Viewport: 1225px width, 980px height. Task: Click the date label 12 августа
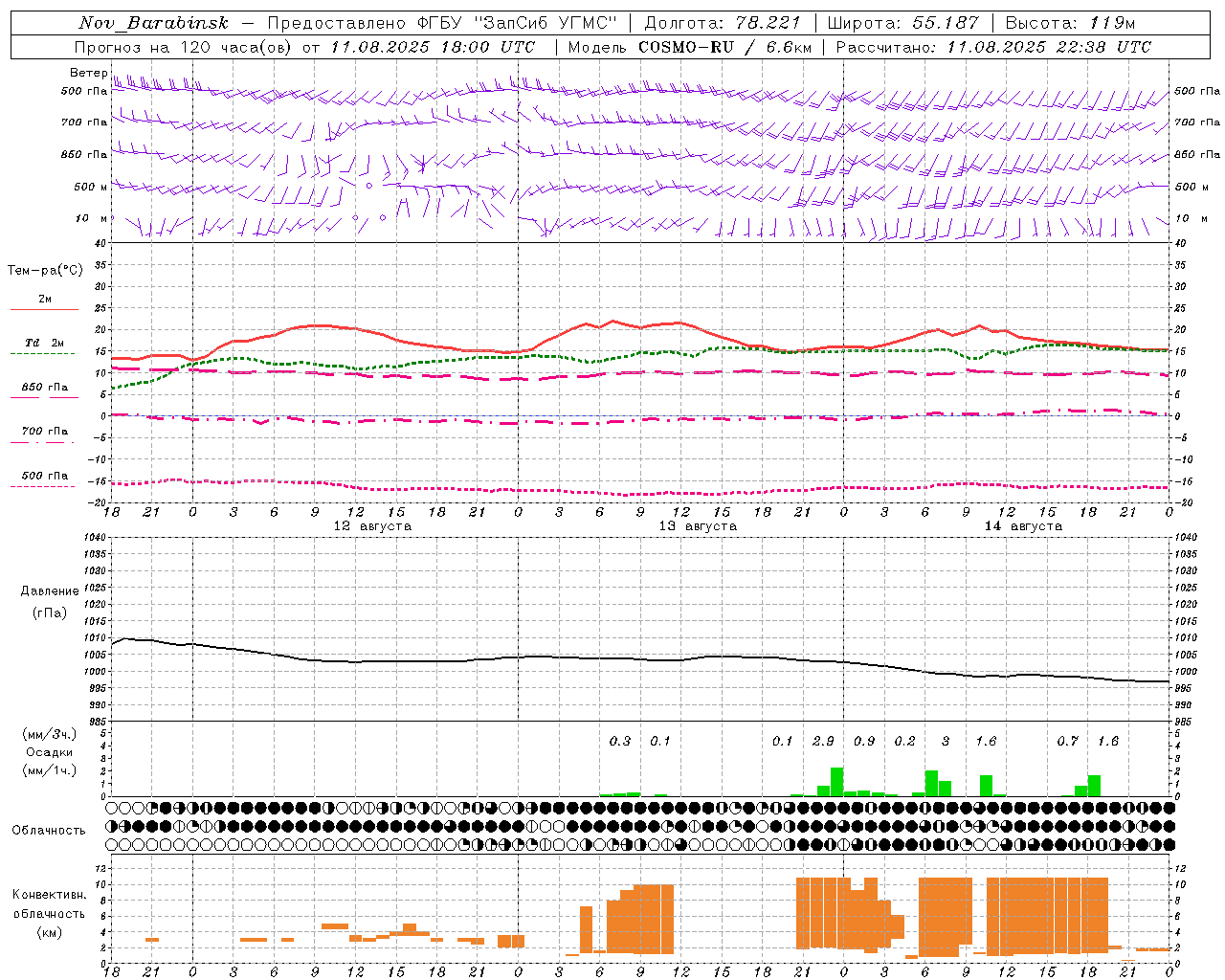(372, 526)
